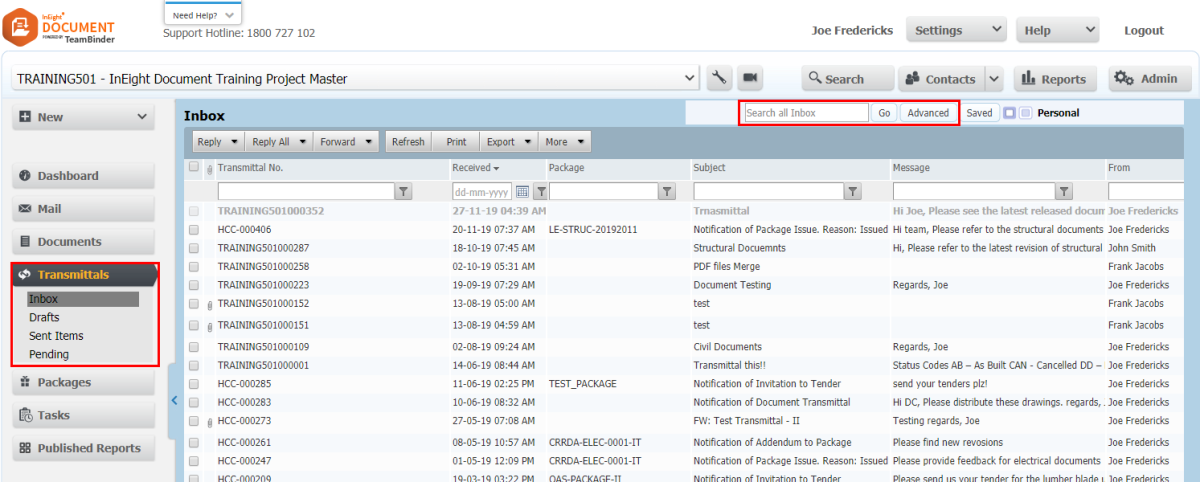Open Sent Items under Transmittals
This screenshot has height=482, width=1200.
(x=56, y=336)
